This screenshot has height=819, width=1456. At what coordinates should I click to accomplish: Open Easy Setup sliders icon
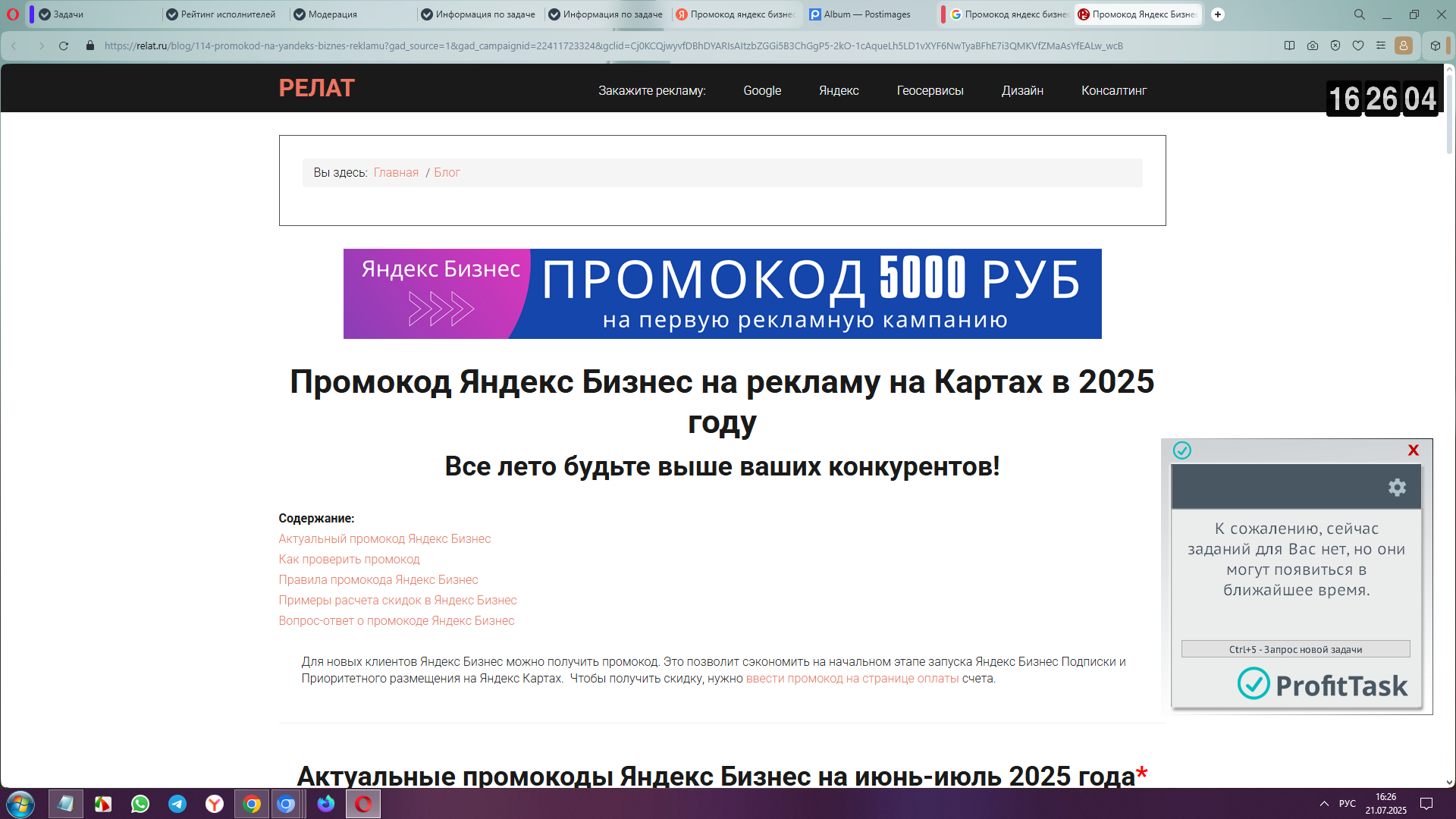1381,46
